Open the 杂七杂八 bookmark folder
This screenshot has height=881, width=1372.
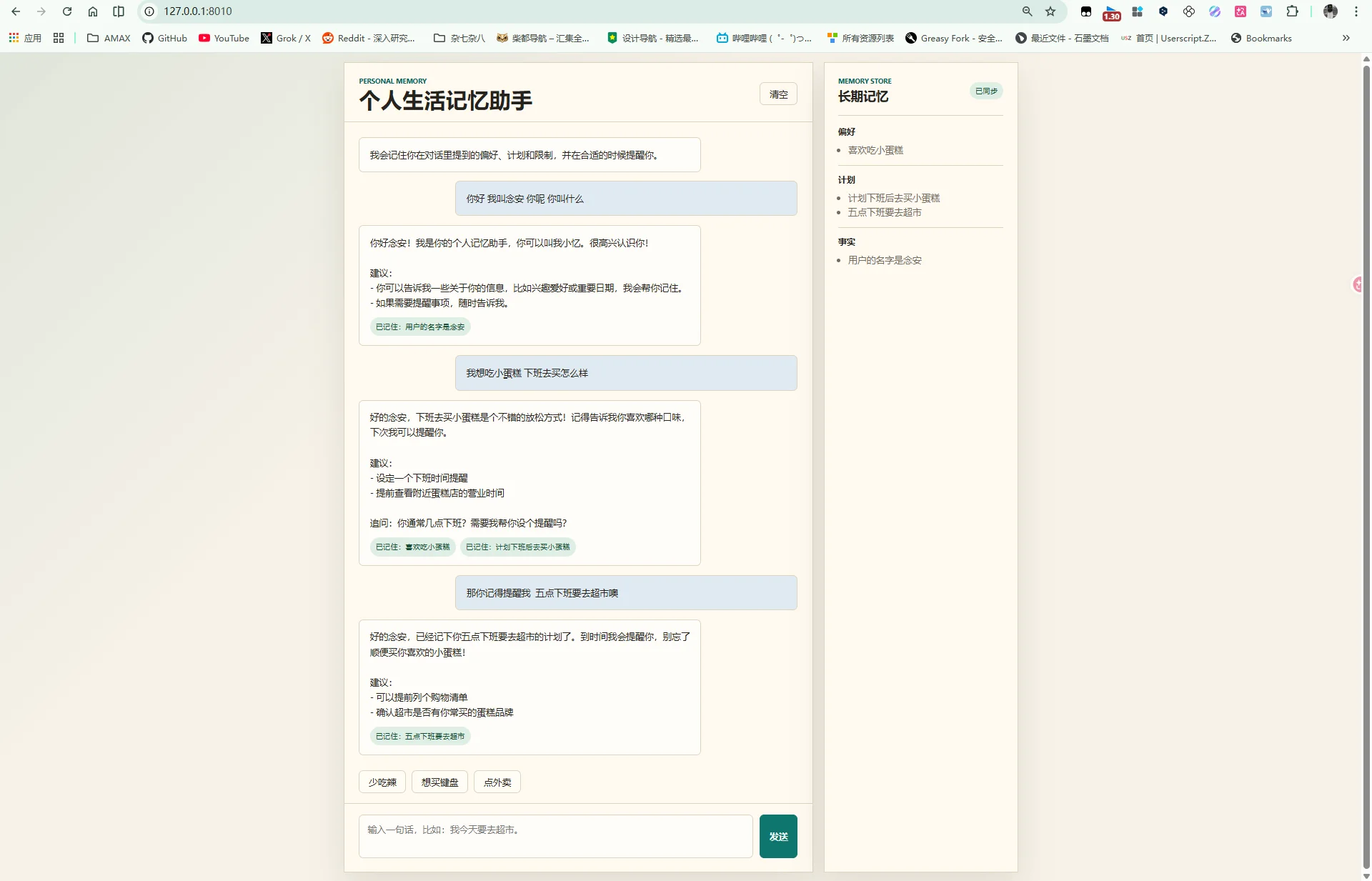click(459, 38)
